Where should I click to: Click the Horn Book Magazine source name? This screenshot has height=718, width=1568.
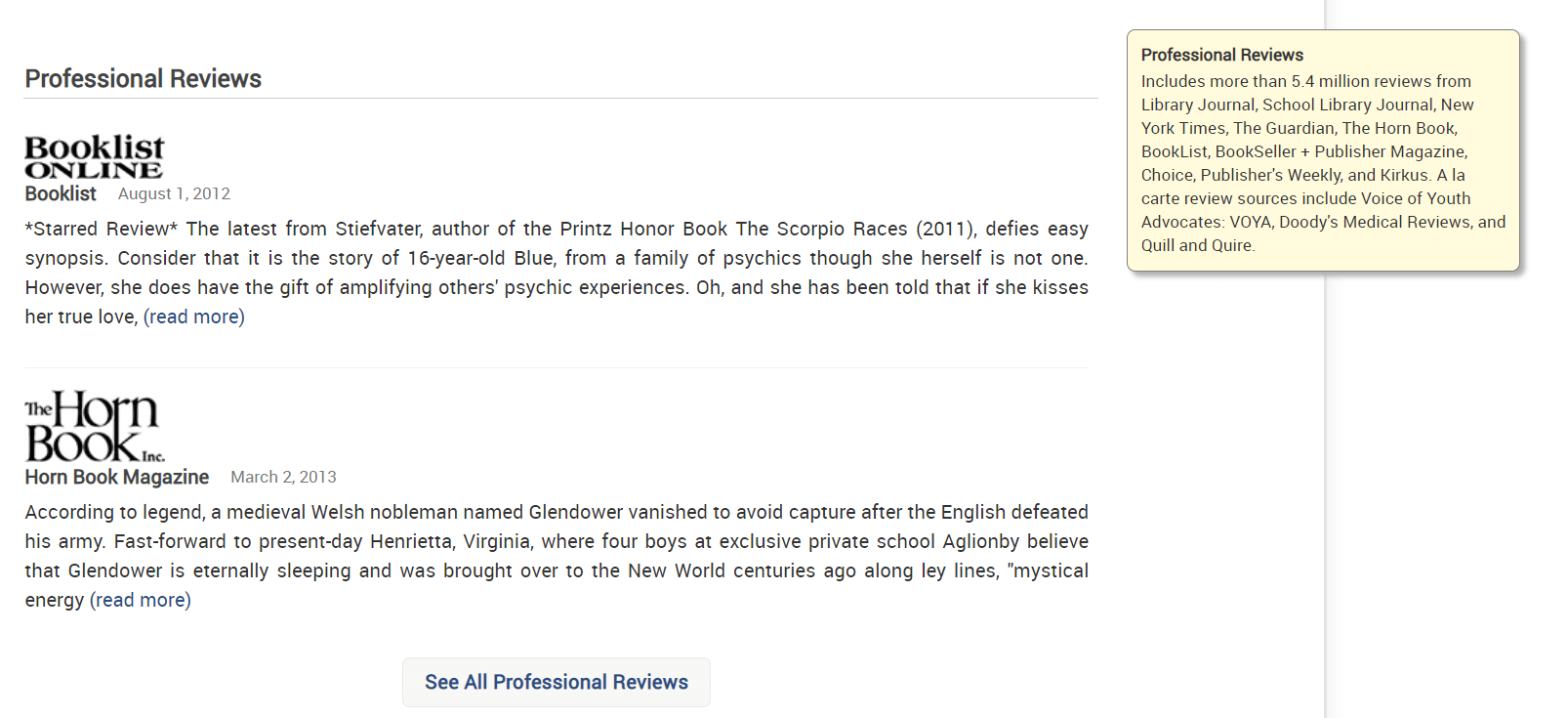click(x=117, y=477)
